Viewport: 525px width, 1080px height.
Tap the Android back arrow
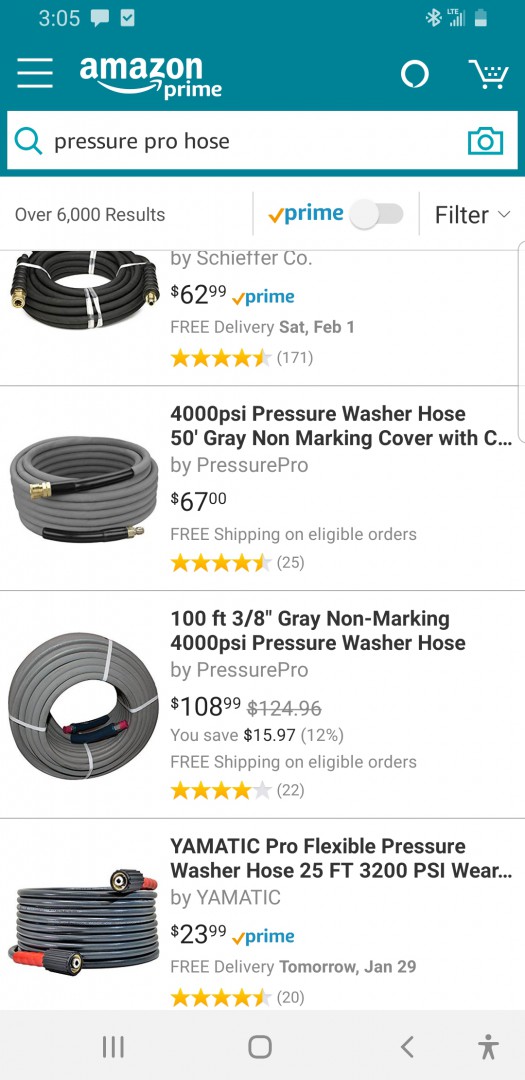click(x=407, y=1047)
